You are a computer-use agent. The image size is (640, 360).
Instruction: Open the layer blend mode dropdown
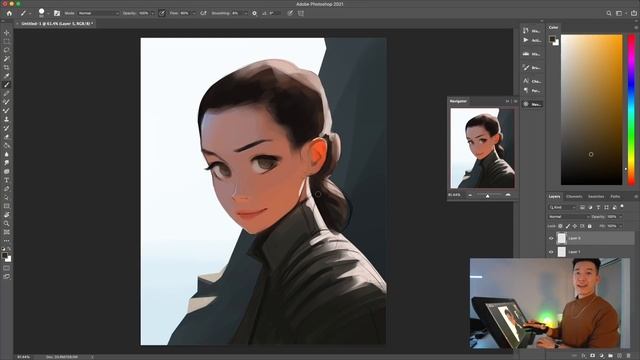[x=568, y=217]
